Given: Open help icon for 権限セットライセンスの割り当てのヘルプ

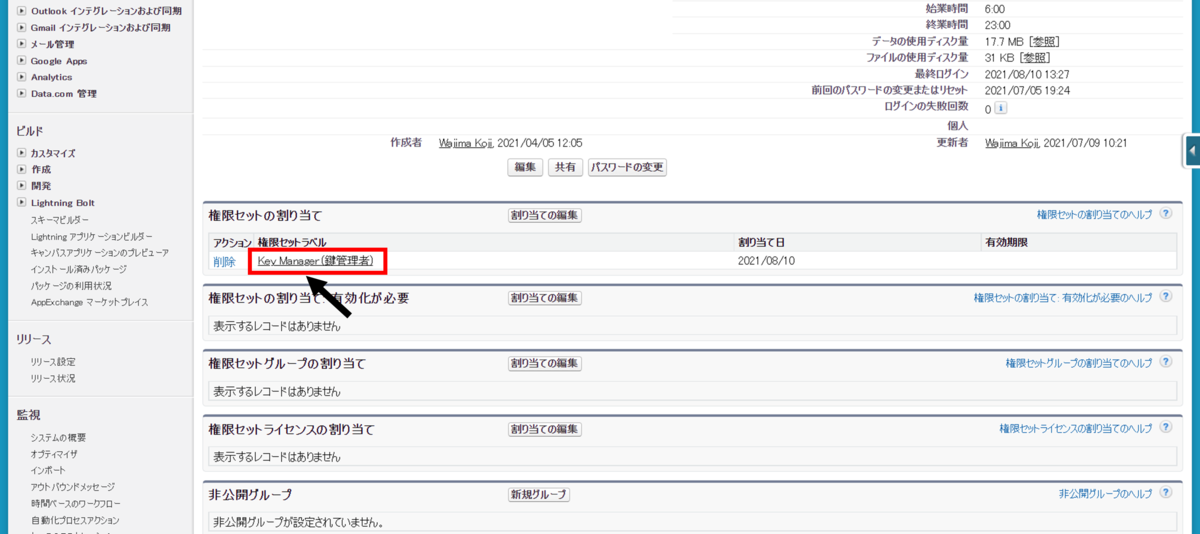Looking at the screenshot, I should click(x=1166, y=428).
